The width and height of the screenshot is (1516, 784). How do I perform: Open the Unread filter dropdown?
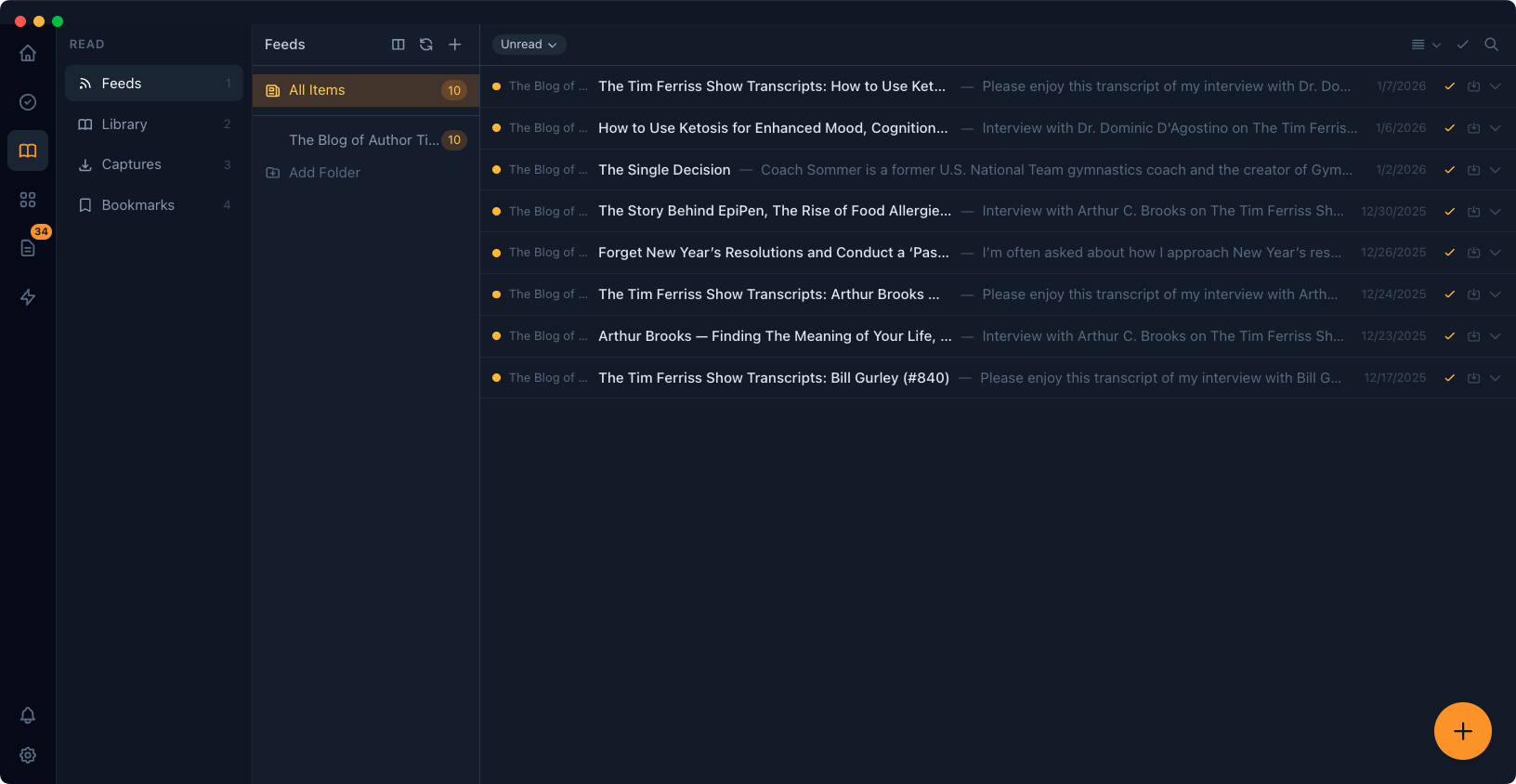coord(529,45)
